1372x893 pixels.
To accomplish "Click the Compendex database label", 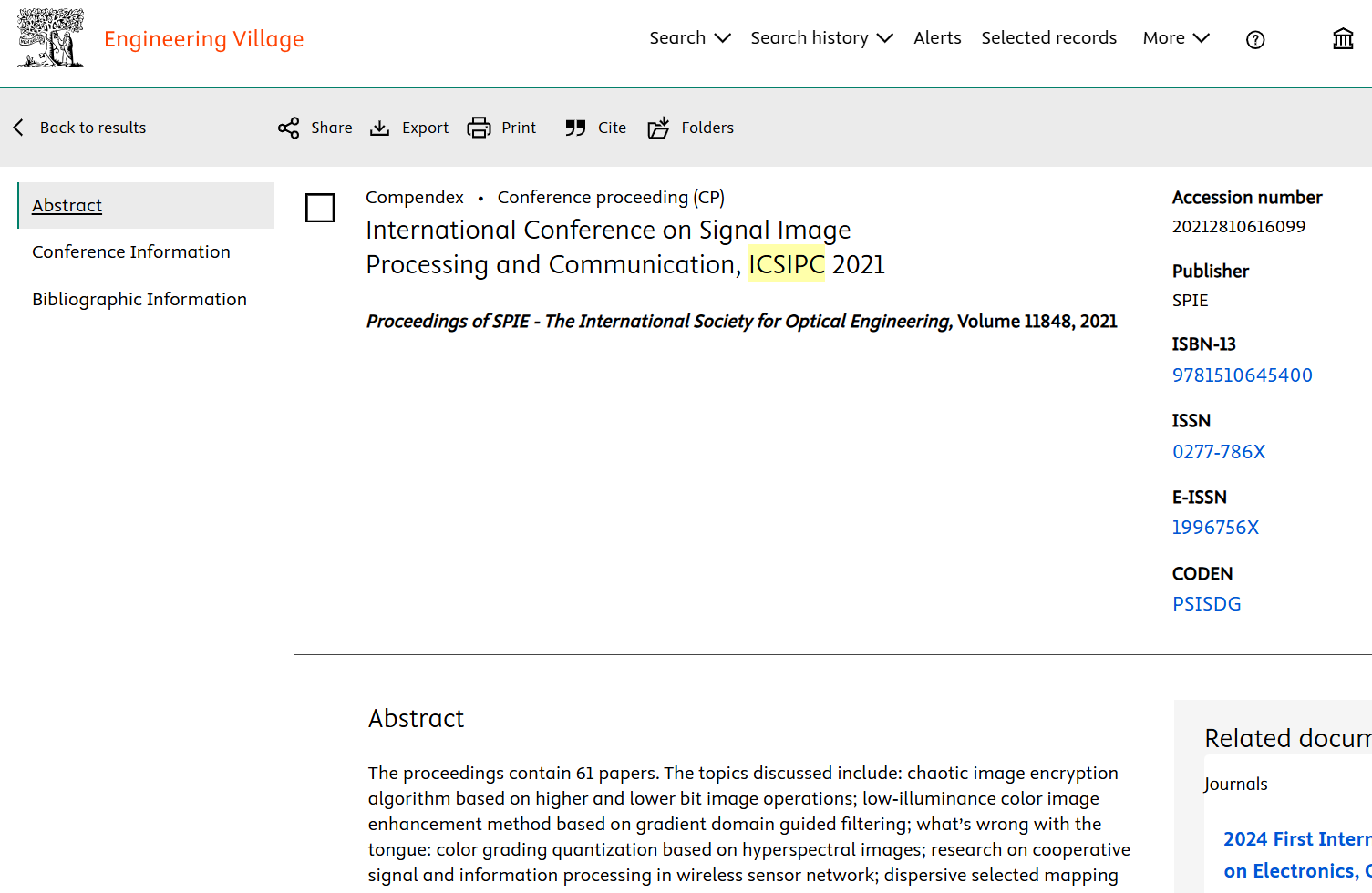I will 415,198.
